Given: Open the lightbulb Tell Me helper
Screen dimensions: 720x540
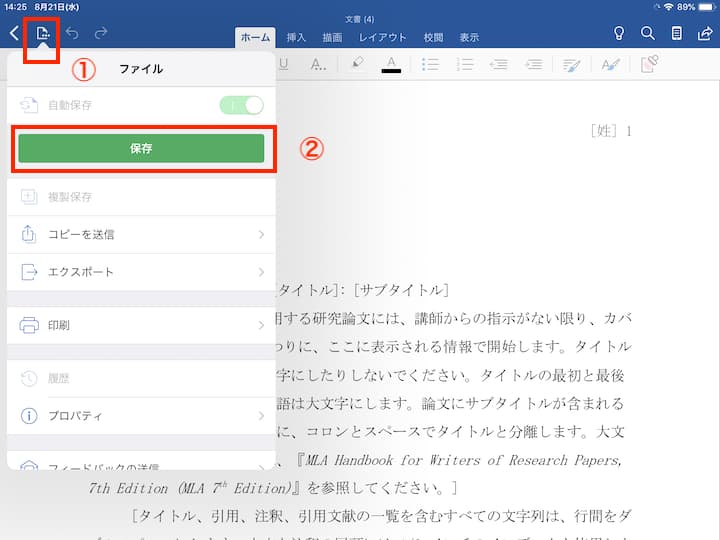Looking at the screenshot, I should (619, 33).
